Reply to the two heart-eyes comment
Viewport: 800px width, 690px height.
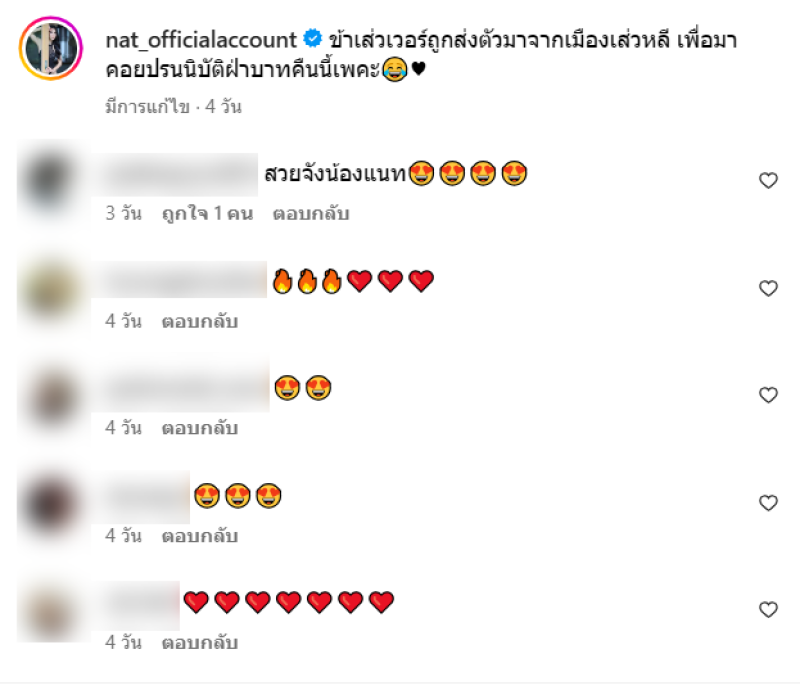199,428
